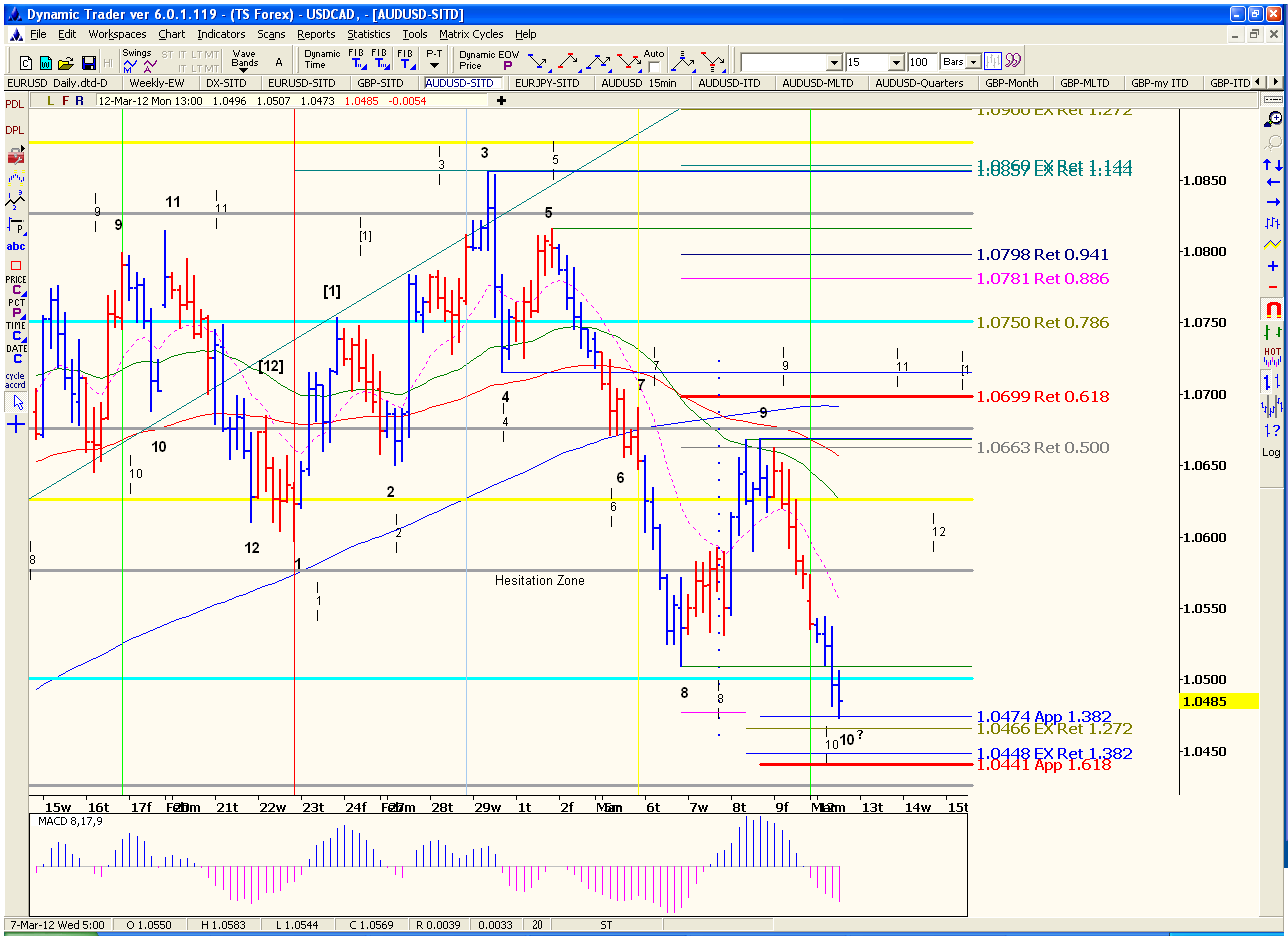Toggle the F button above chart
Image resolution: width=1288 pixels, height=936 pixels.
66,100
